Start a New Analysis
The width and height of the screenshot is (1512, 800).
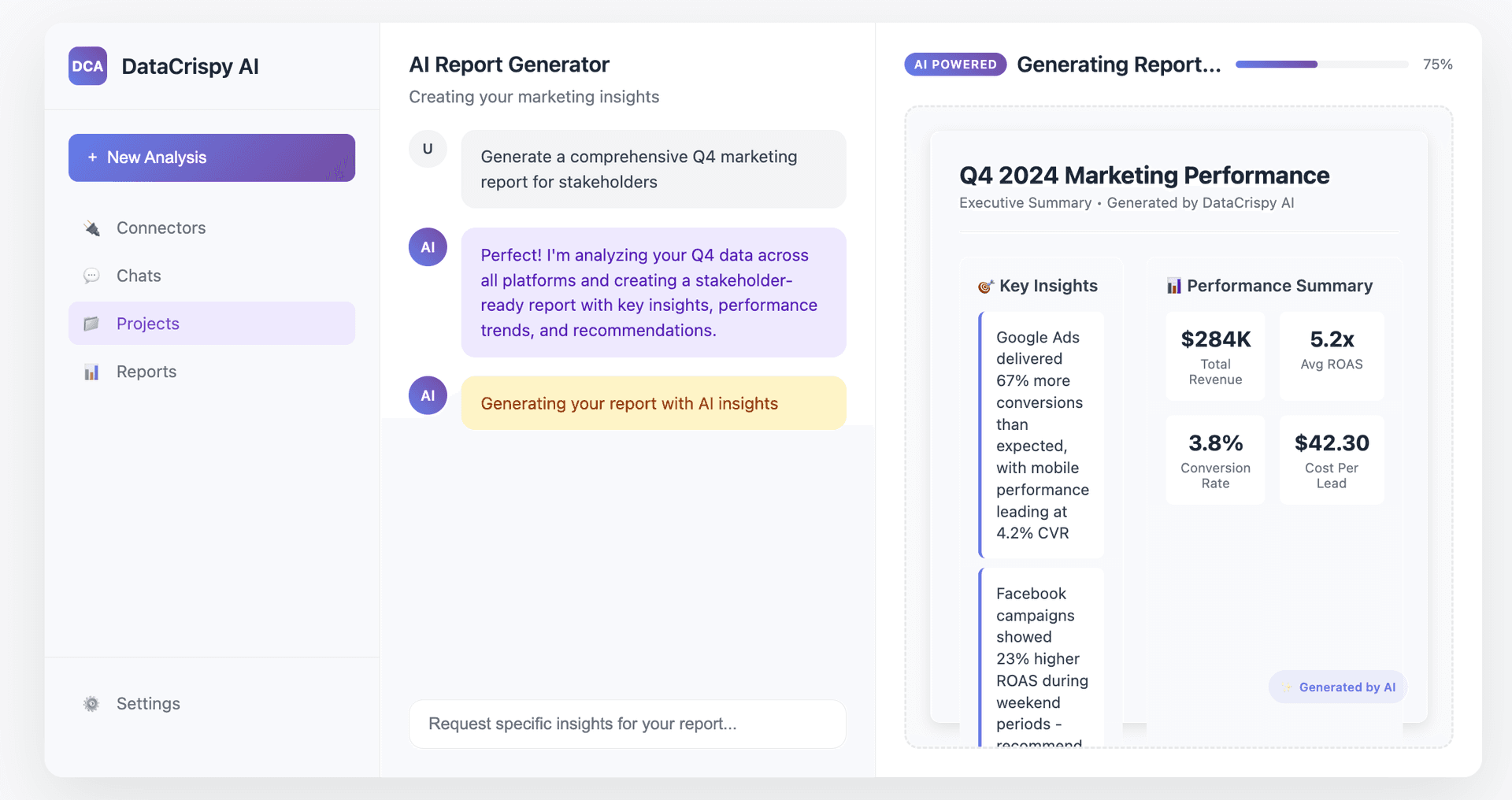coord(212,157)
